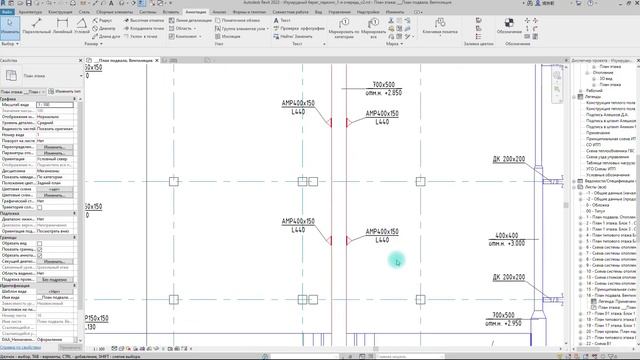Open Найти/Заменить find and replace
The height and width of the screenshot is (360, 640).
pos(293,36)
